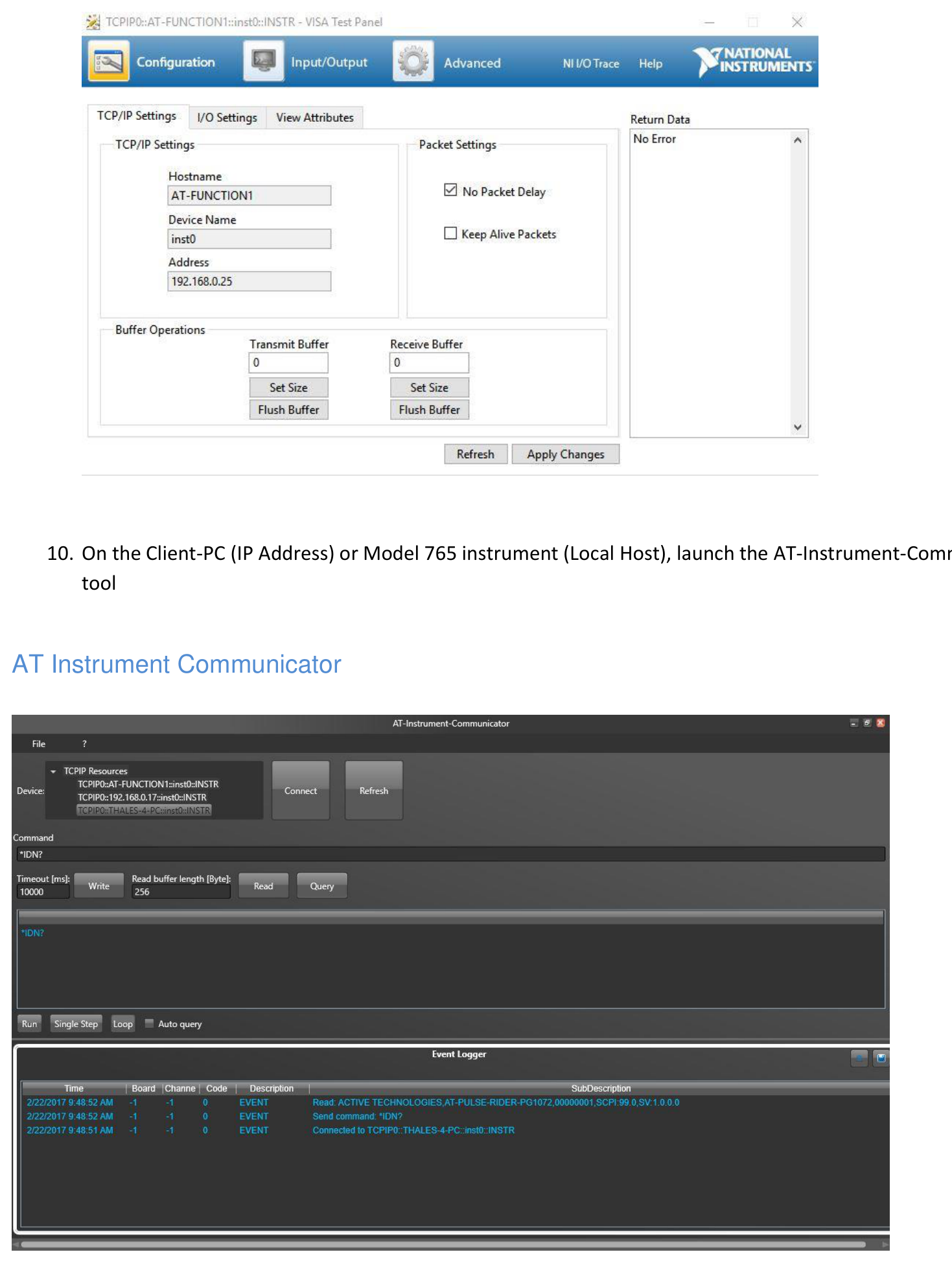Switch to the TCP/IP Settings tab
Viewport: 952px width, 1263px height.
pos(137,116)
